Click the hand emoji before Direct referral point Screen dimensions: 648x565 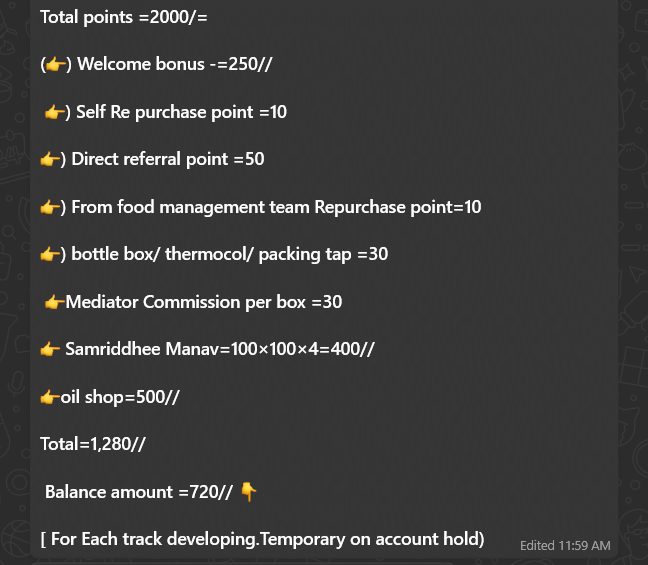pos(50,160)
